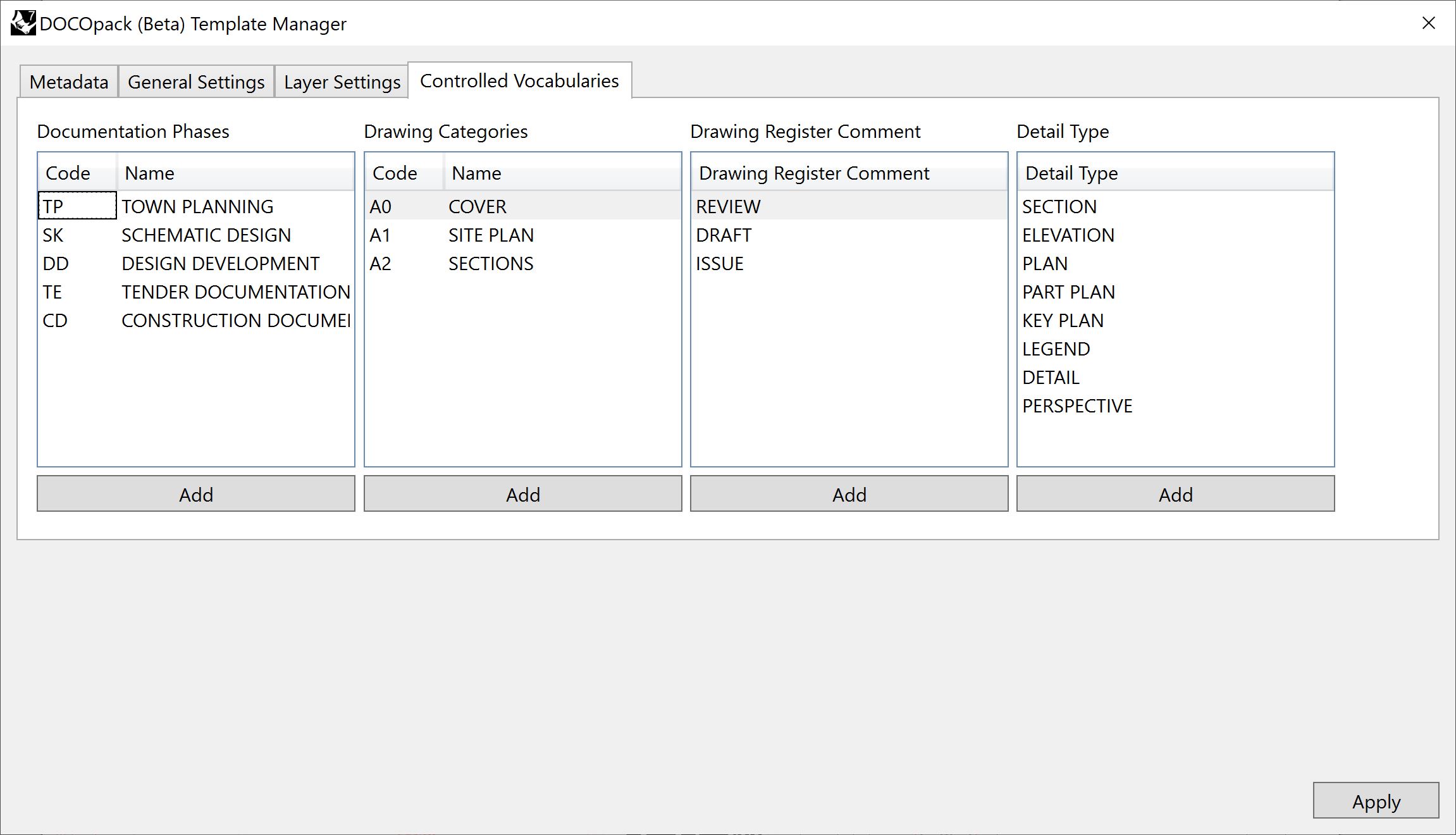The width and height of the screenshot is (1456, 835).
Task: Select the DRAFT register comment
Action: [849, 235]
